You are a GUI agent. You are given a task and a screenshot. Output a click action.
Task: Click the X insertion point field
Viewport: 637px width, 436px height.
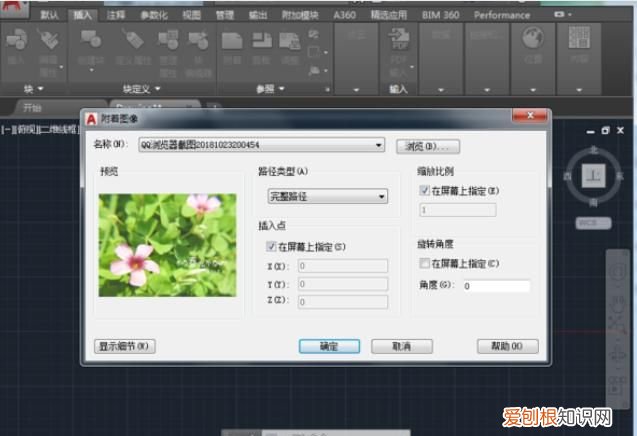click(x=342, y=266)
